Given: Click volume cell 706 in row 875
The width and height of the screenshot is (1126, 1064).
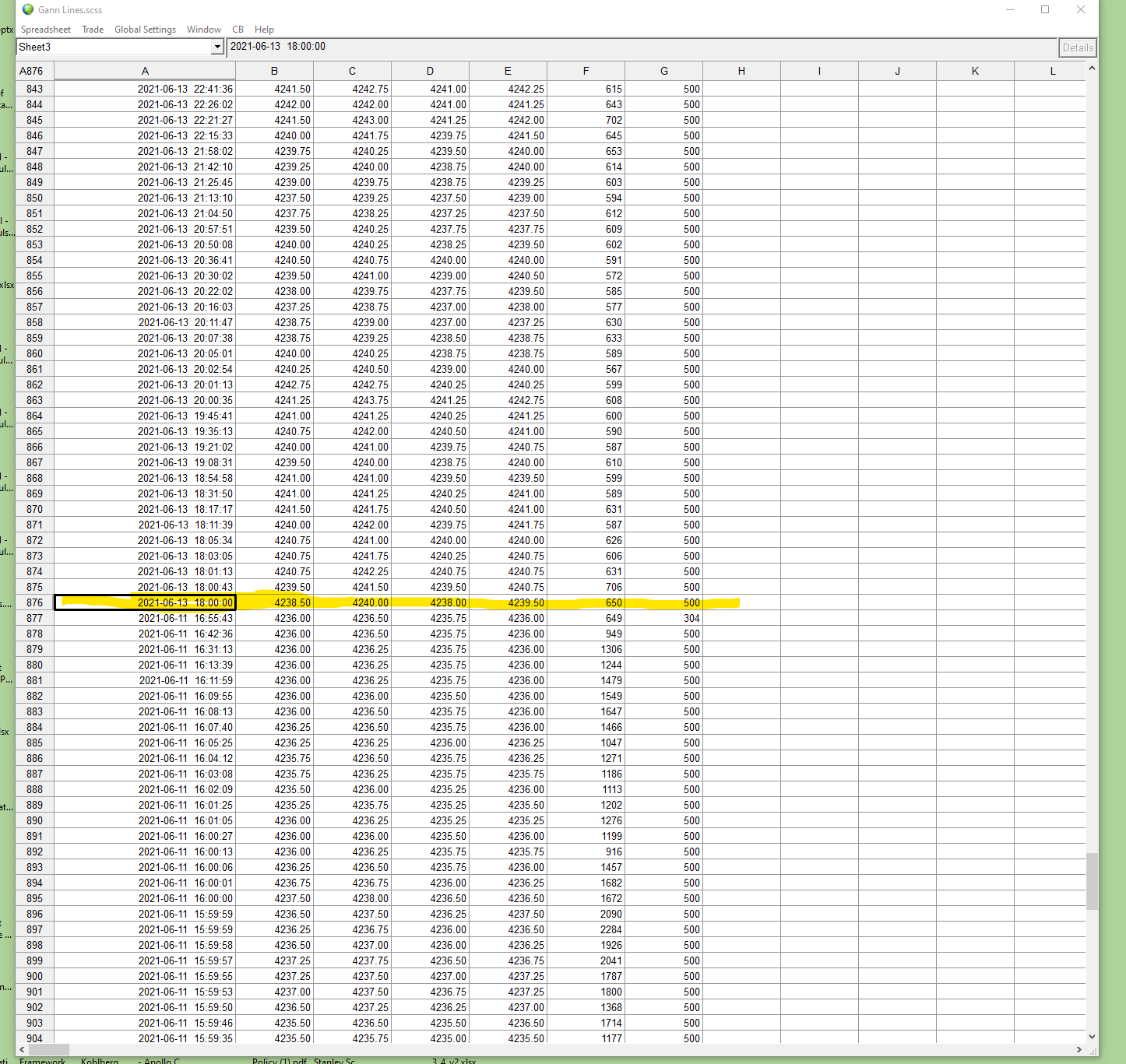Looking at the screenshot, I should point(586,587).
